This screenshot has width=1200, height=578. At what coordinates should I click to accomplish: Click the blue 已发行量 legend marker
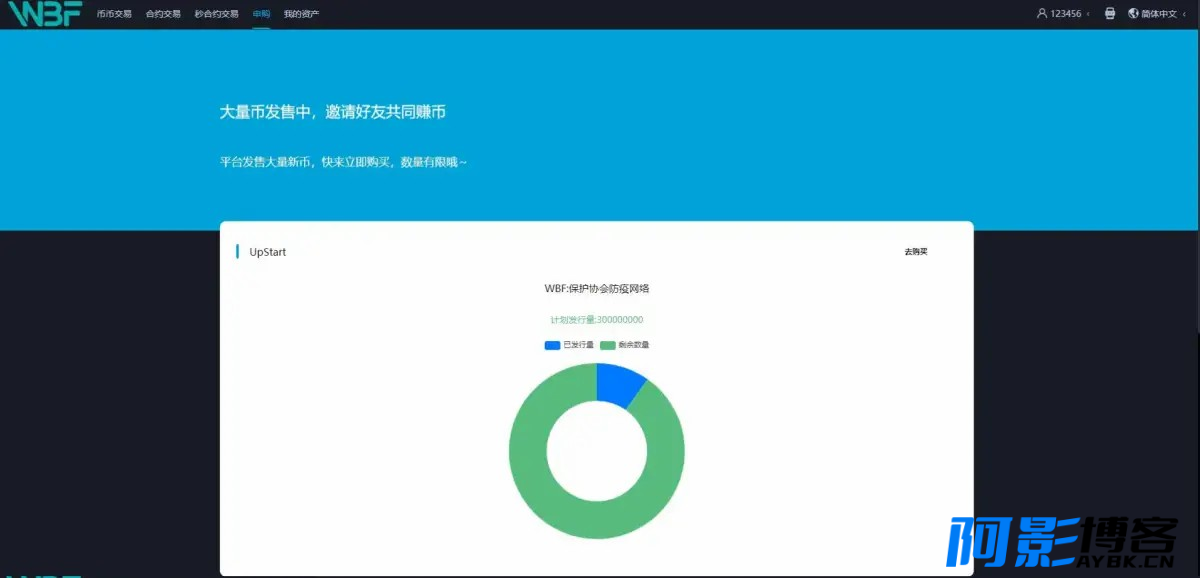(552, 345)
